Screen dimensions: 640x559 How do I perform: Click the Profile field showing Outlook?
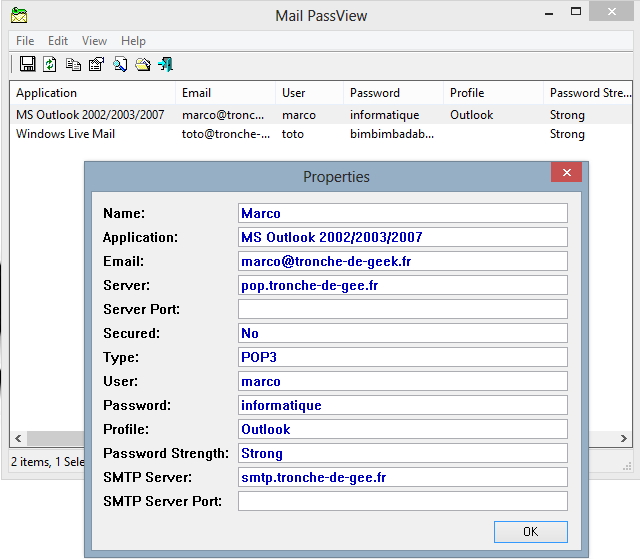pyautogui.click(x=403, y=429)
